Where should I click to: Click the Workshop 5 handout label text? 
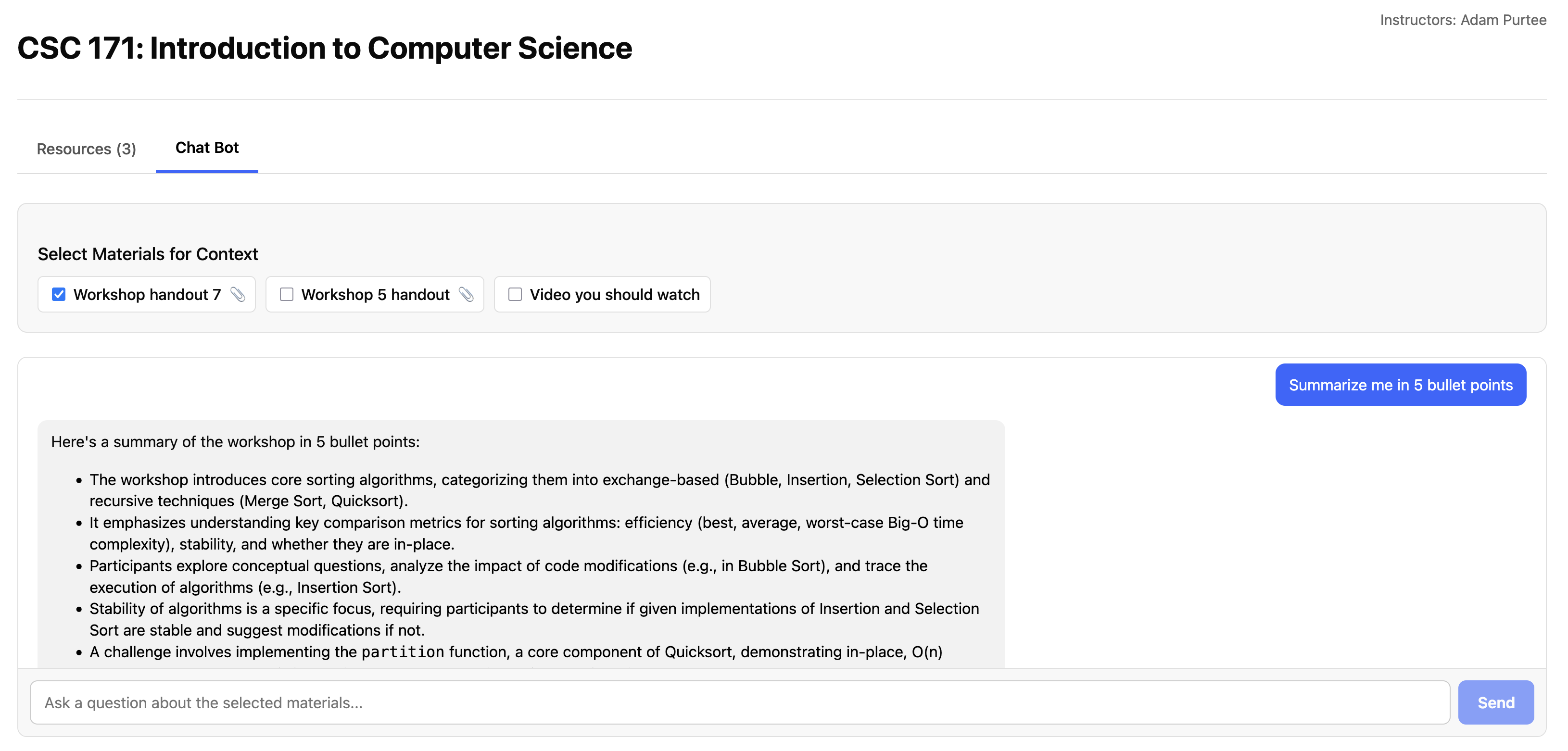[x=375, y=295]
